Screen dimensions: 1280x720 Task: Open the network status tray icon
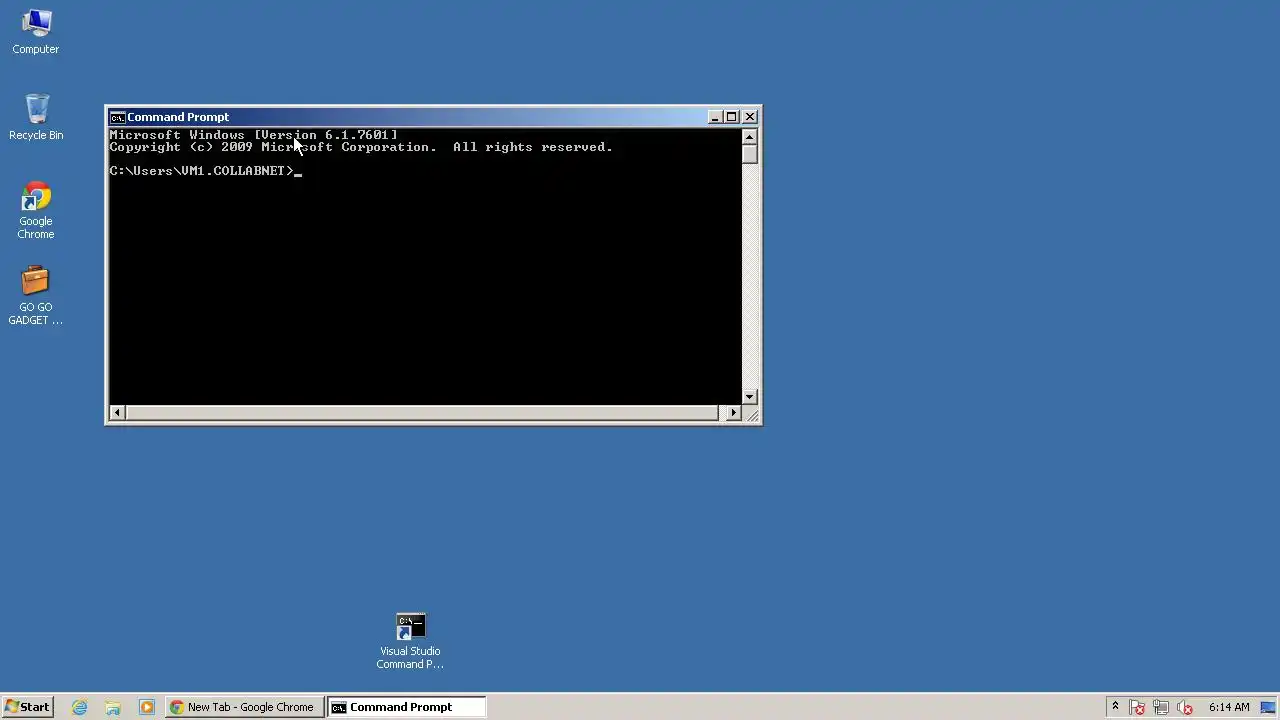[x=1161, y=707]
